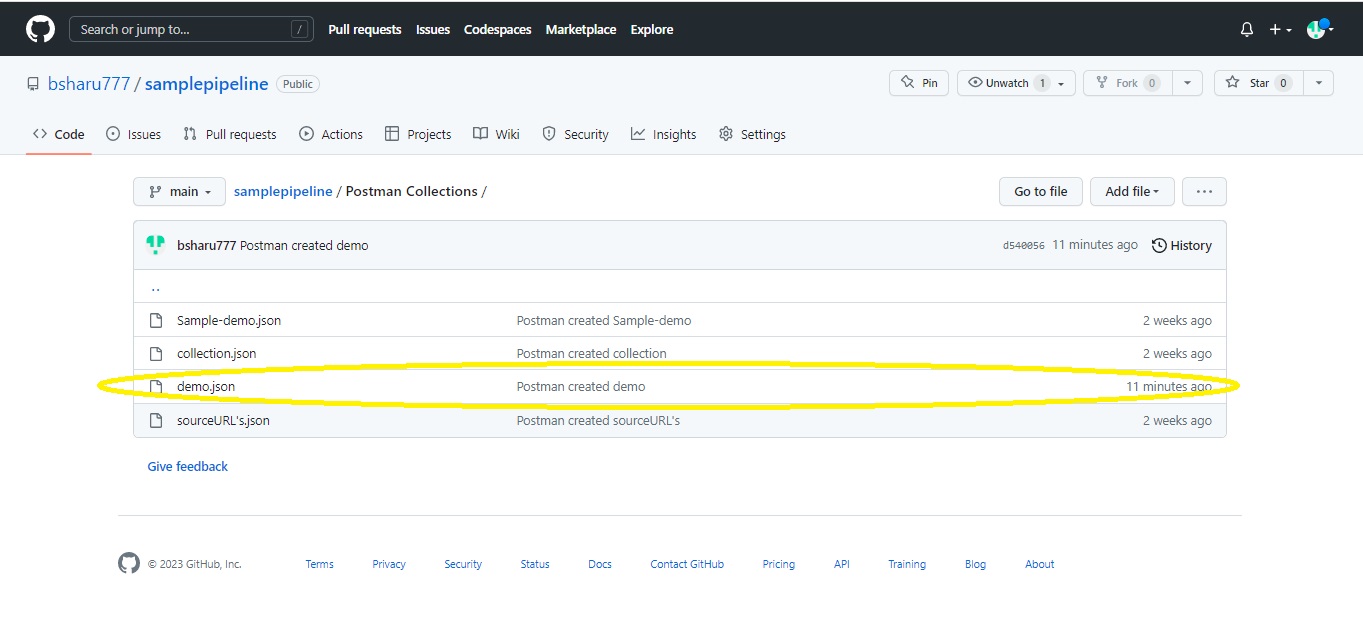Click the file icon for collection.json

pyautogui.click(x=156, y=354)
